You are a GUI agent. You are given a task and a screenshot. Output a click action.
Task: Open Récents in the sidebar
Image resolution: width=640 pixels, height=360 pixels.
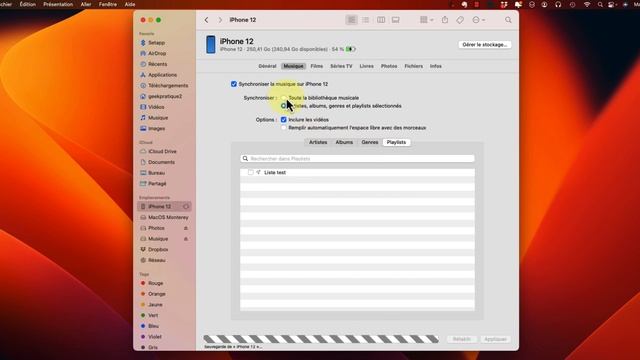click(158, 64)
